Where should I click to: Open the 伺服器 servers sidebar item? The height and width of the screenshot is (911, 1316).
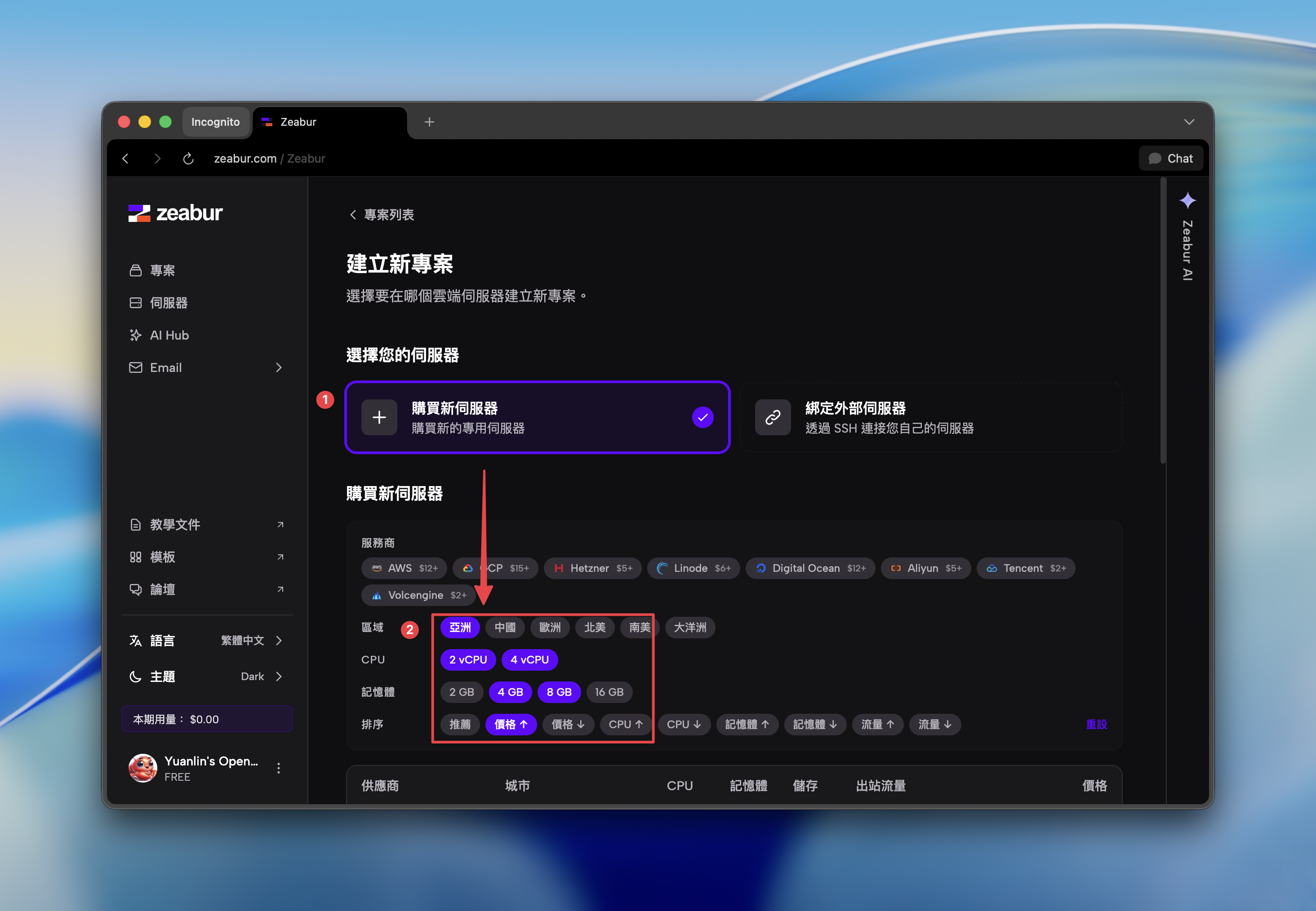(169, 302)
